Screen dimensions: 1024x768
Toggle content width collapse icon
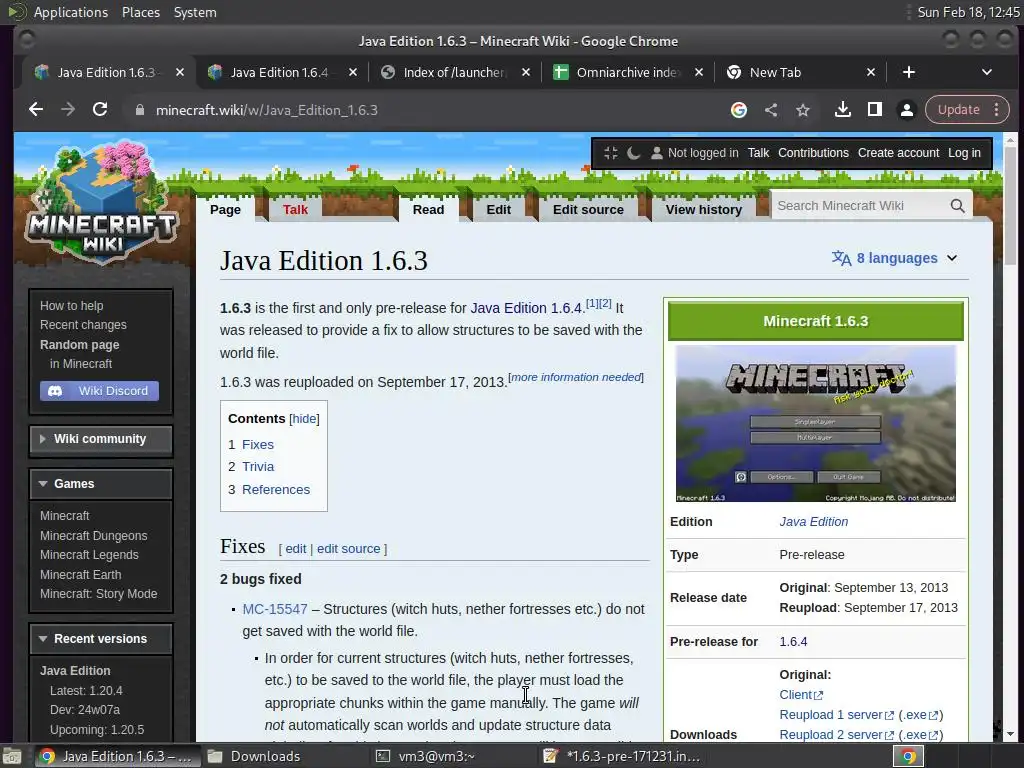pos(611,153)
